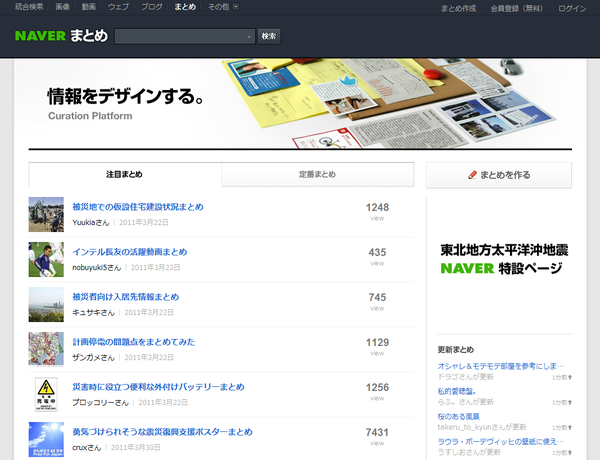
Task: Open the 私的愛聴盤。 link
Action: click(457, 391)
